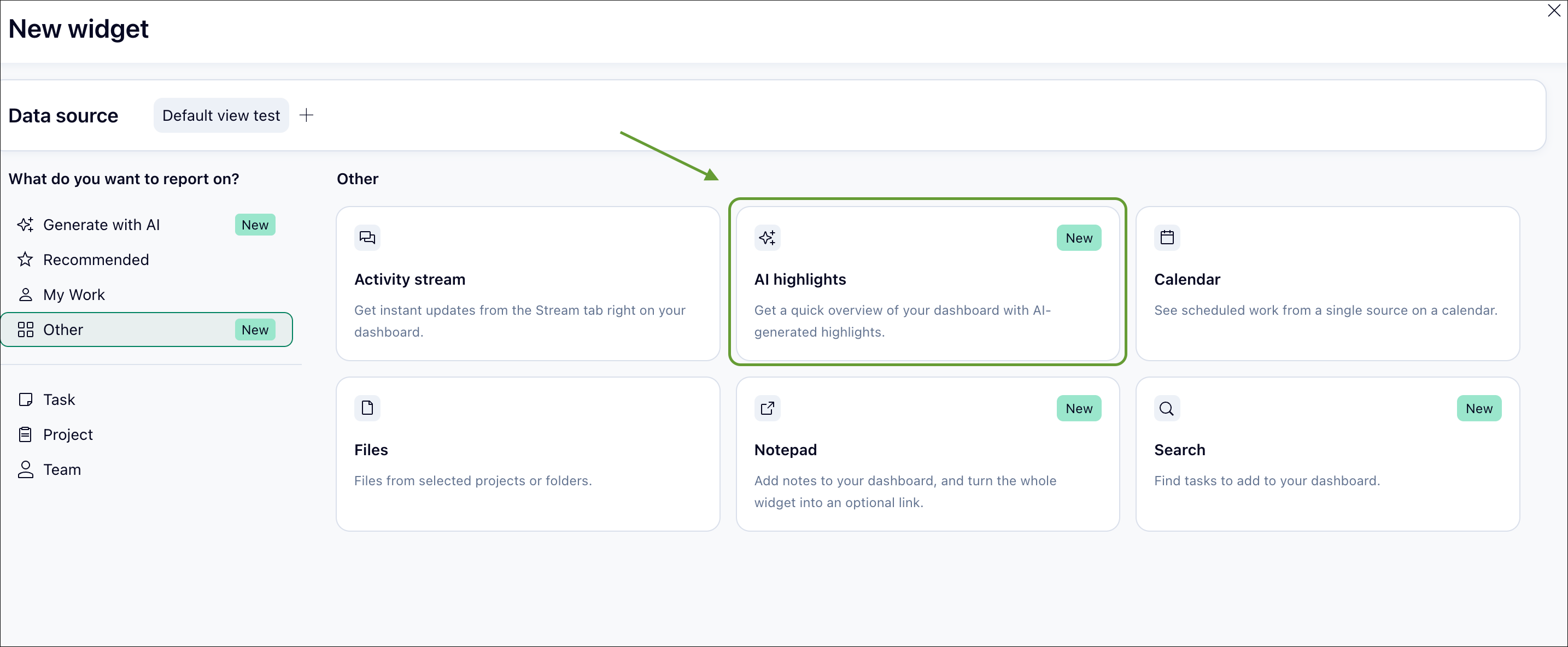This screenshot has height=647, width=1568.
Task: Close the New widget dialog
Action: pos(1553,11)
